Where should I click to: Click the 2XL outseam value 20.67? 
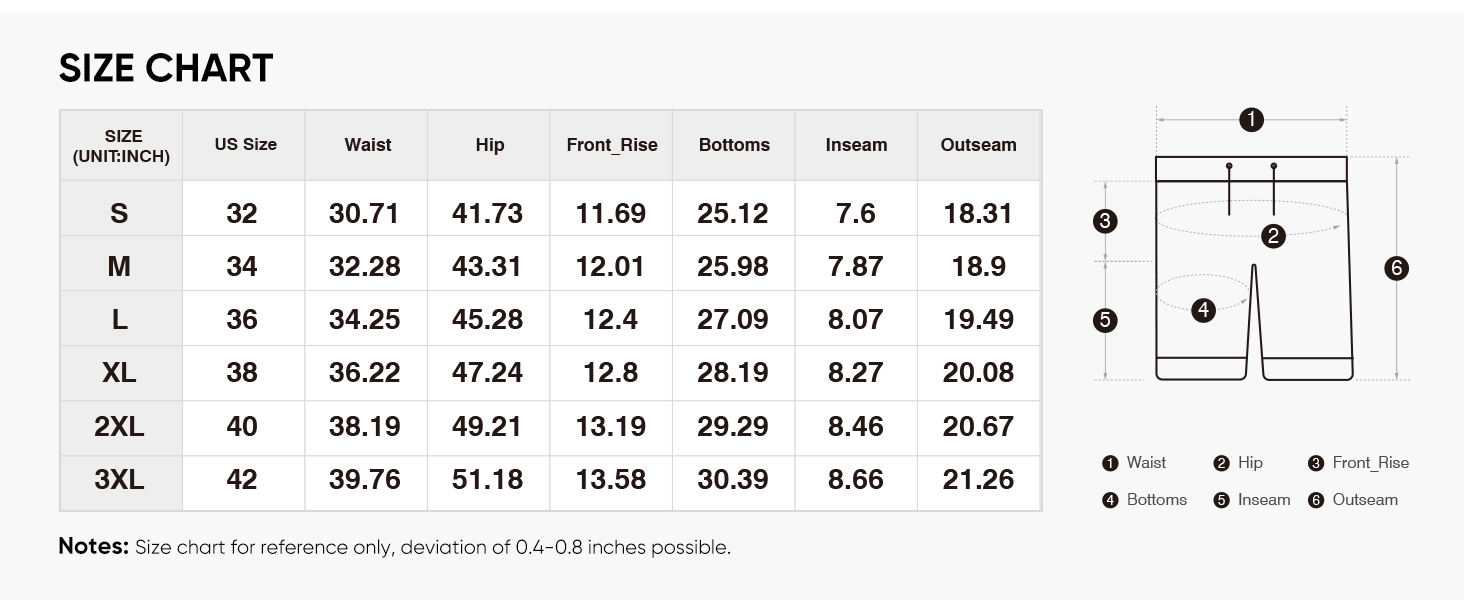978,427
